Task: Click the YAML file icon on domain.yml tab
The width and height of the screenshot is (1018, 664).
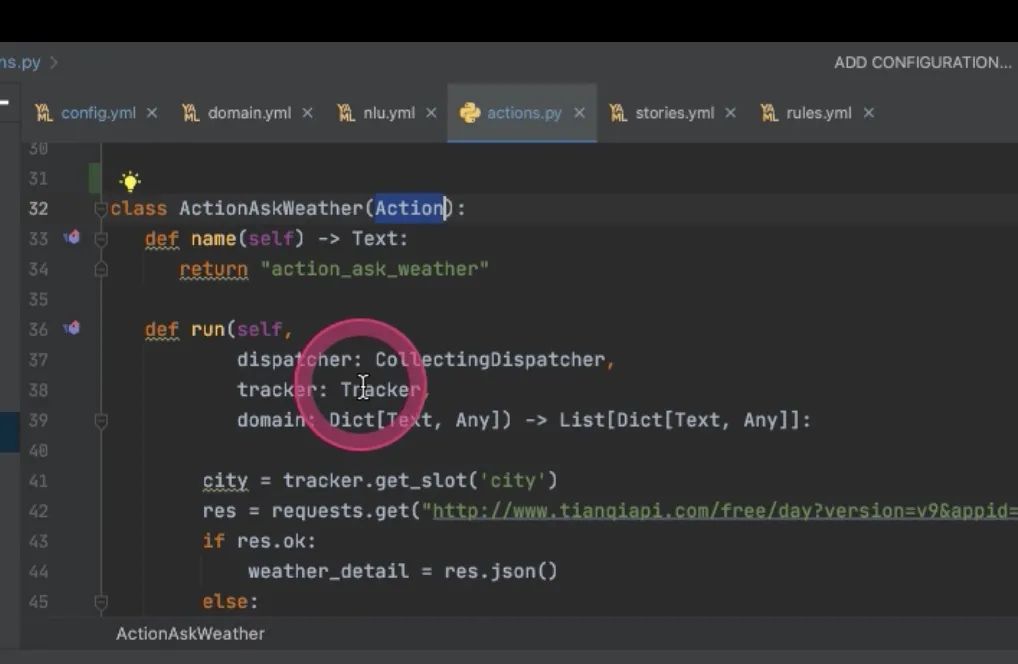Action: click(x=190, y=113)
